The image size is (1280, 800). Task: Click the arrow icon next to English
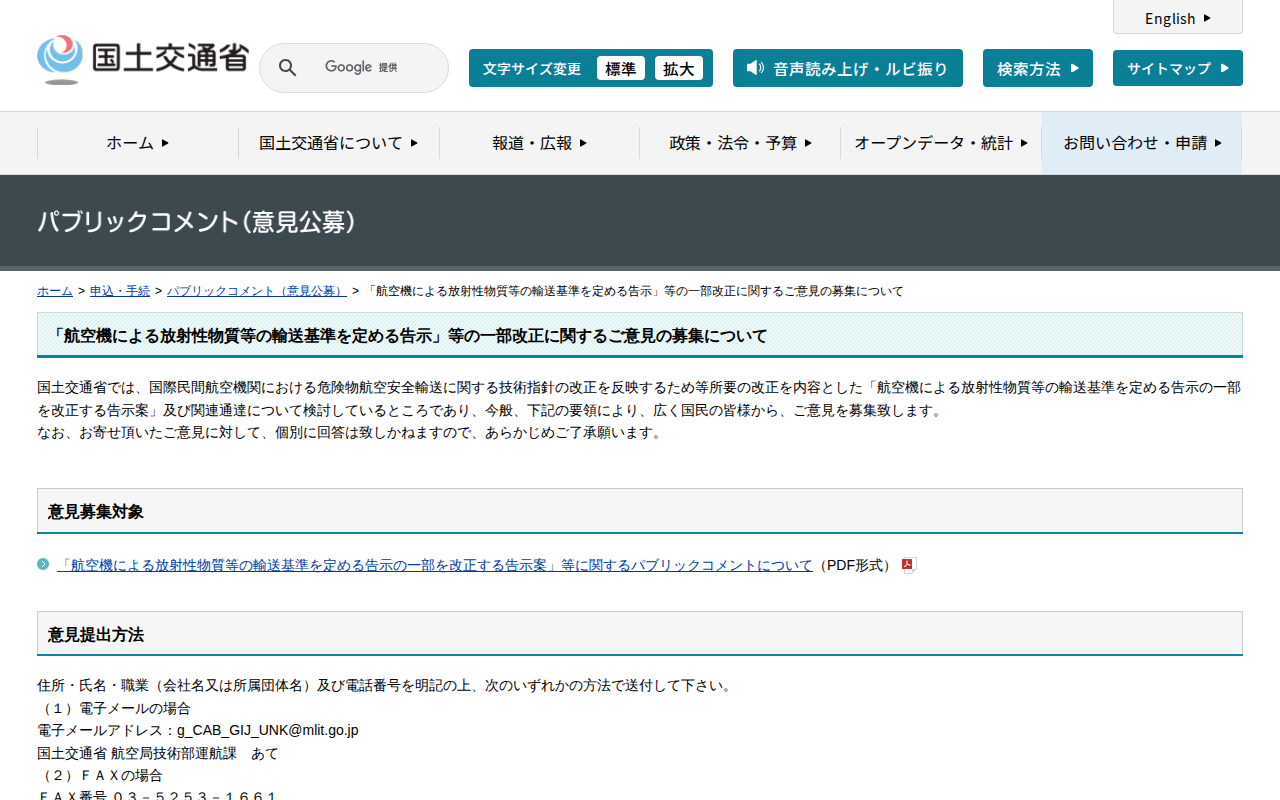click(x=1207, y=18)
